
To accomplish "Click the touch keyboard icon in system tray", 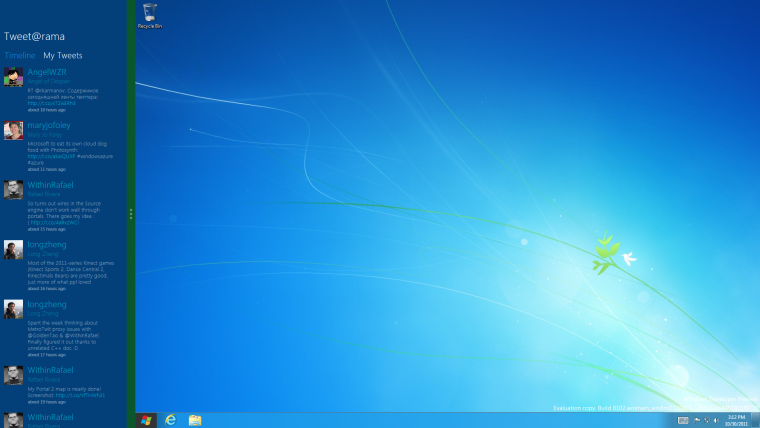I will tap(683, 420).
